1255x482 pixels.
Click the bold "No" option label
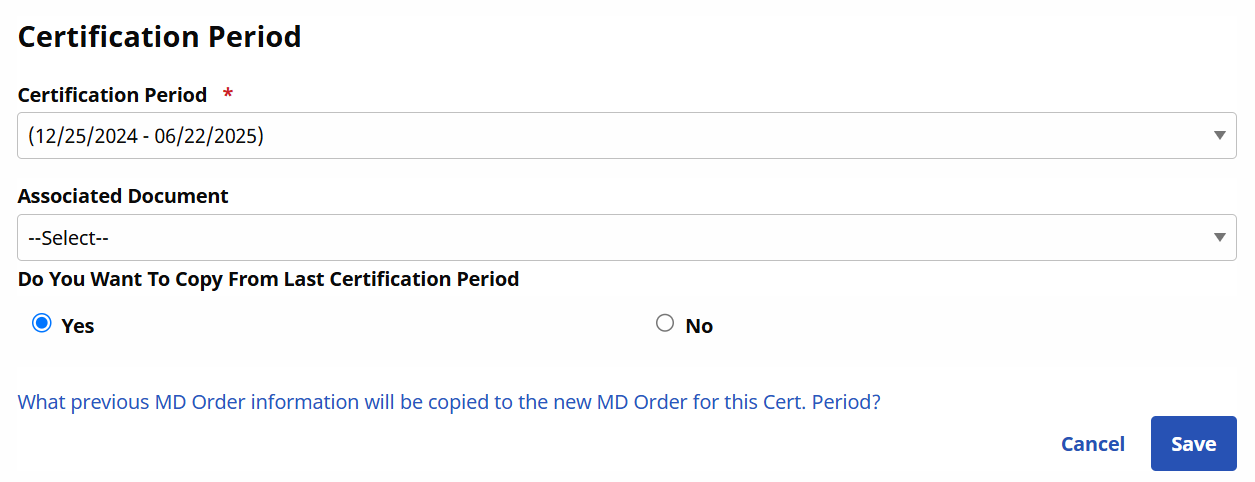(x=699, y=326)
